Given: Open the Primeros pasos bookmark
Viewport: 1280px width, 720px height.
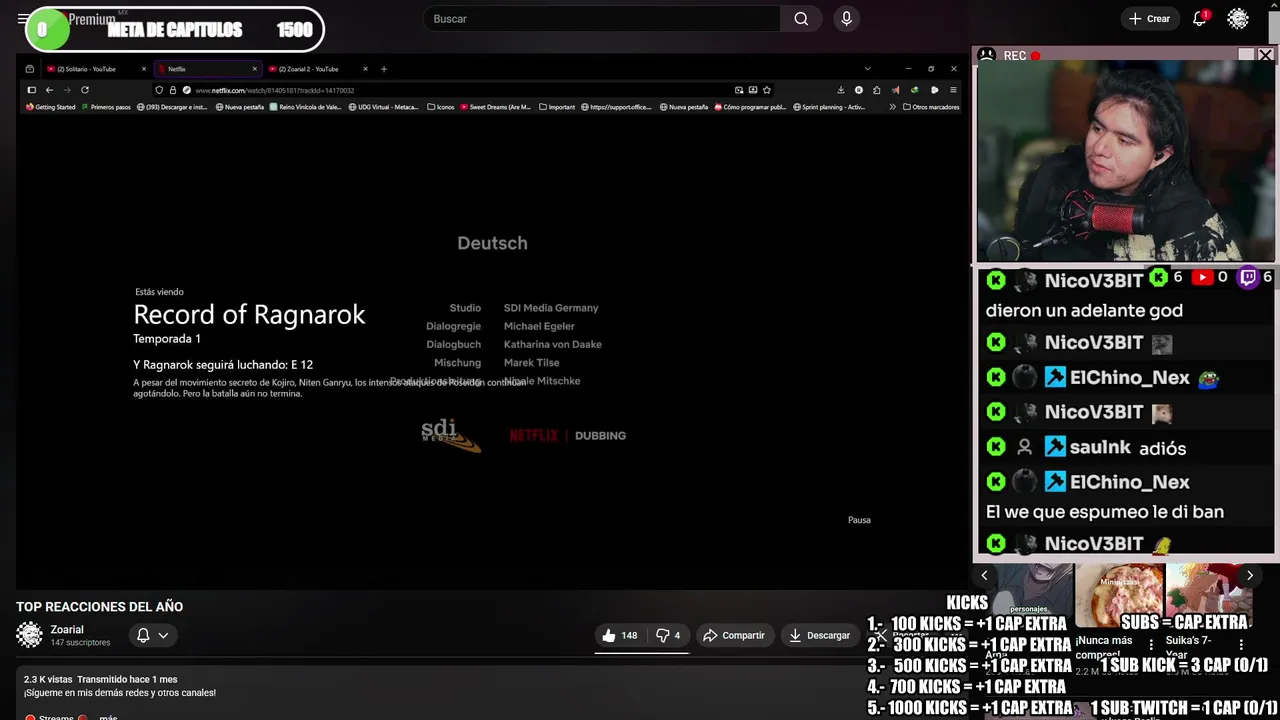Looking at the screenshot, I should [x=106, y=107].
